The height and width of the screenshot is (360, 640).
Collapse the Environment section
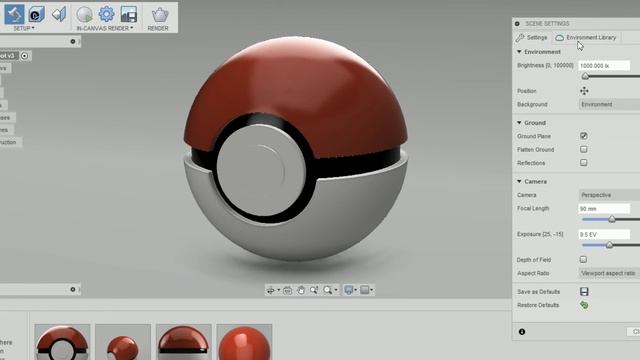tap(519, 52)
